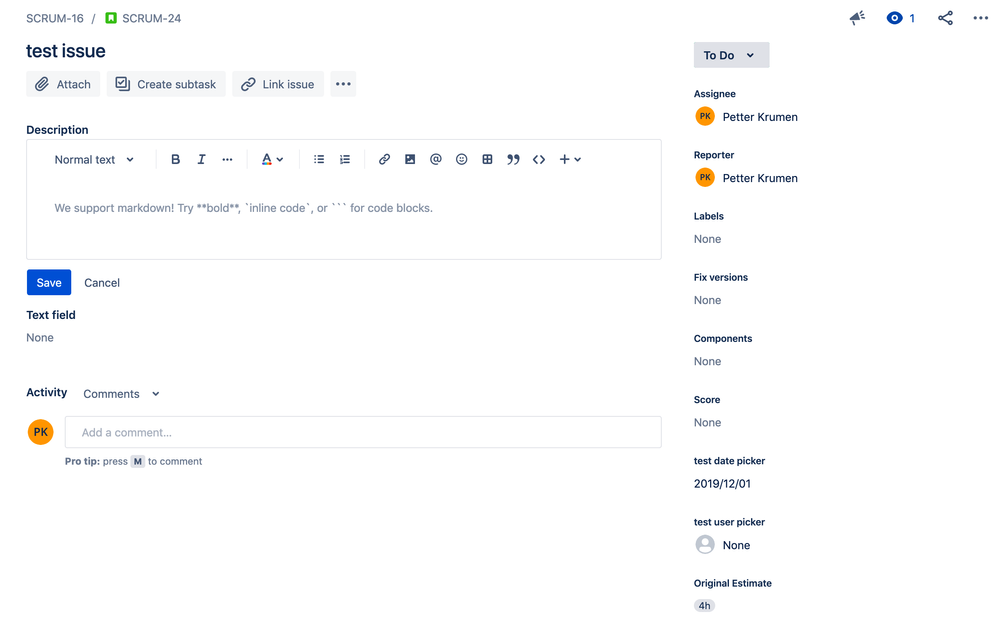999x621 pixels.
Task: Open top-right issue actions menu
Action: tap(981, 18)
